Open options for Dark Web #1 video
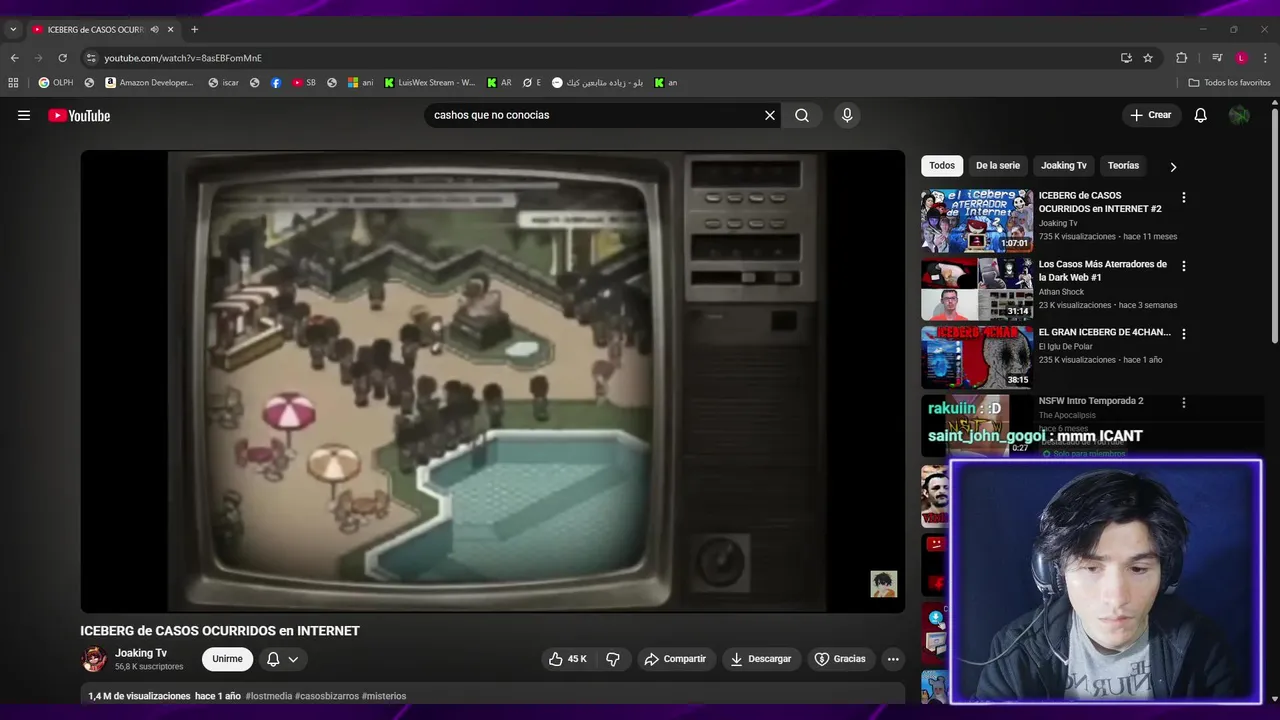 click(1184, 266)
